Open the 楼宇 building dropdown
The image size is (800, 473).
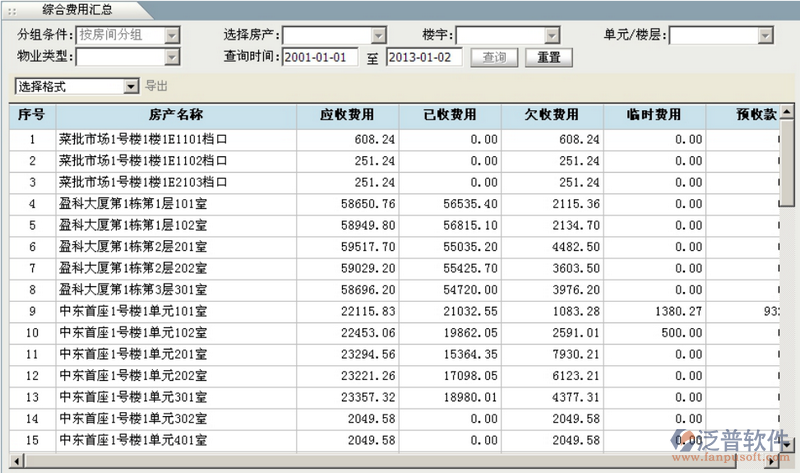[x=551, y=36]
